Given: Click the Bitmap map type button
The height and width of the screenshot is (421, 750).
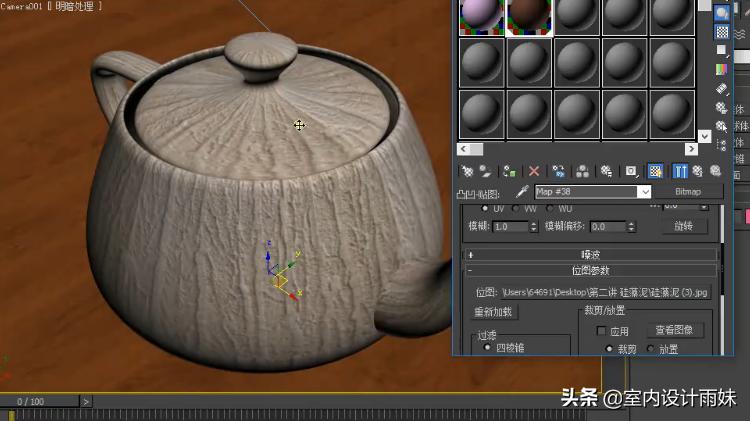Looking at the screenshot, I should click(688, 192).
